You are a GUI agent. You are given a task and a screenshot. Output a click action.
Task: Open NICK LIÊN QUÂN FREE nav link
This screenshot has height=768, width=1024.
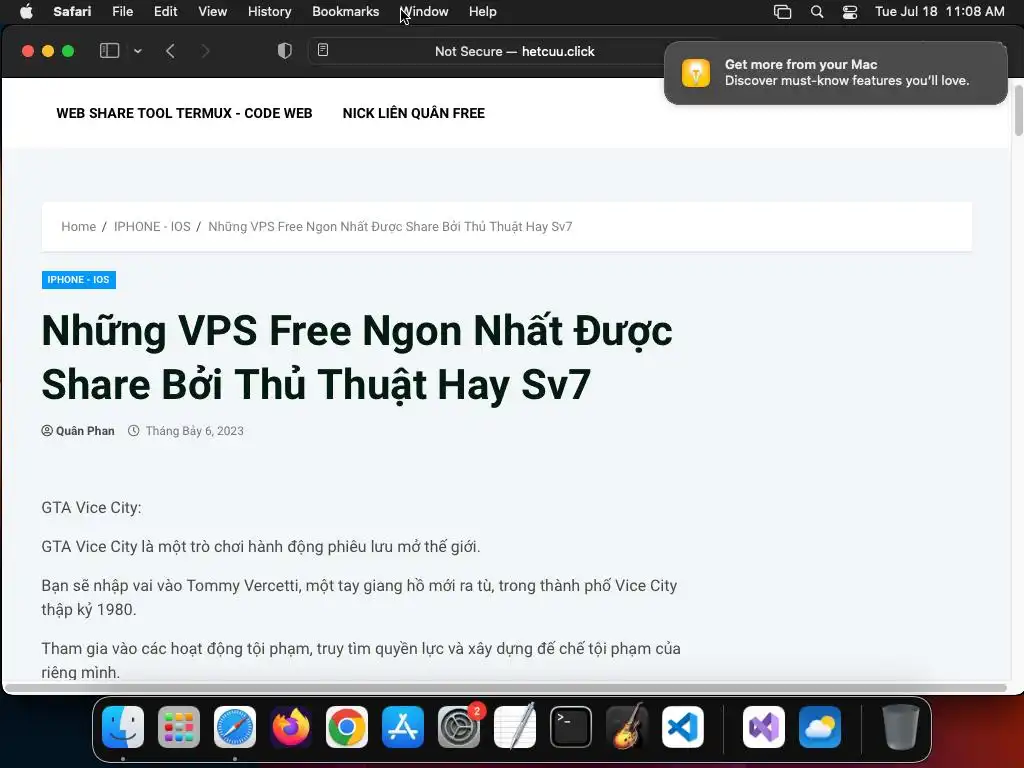point(413,113)
